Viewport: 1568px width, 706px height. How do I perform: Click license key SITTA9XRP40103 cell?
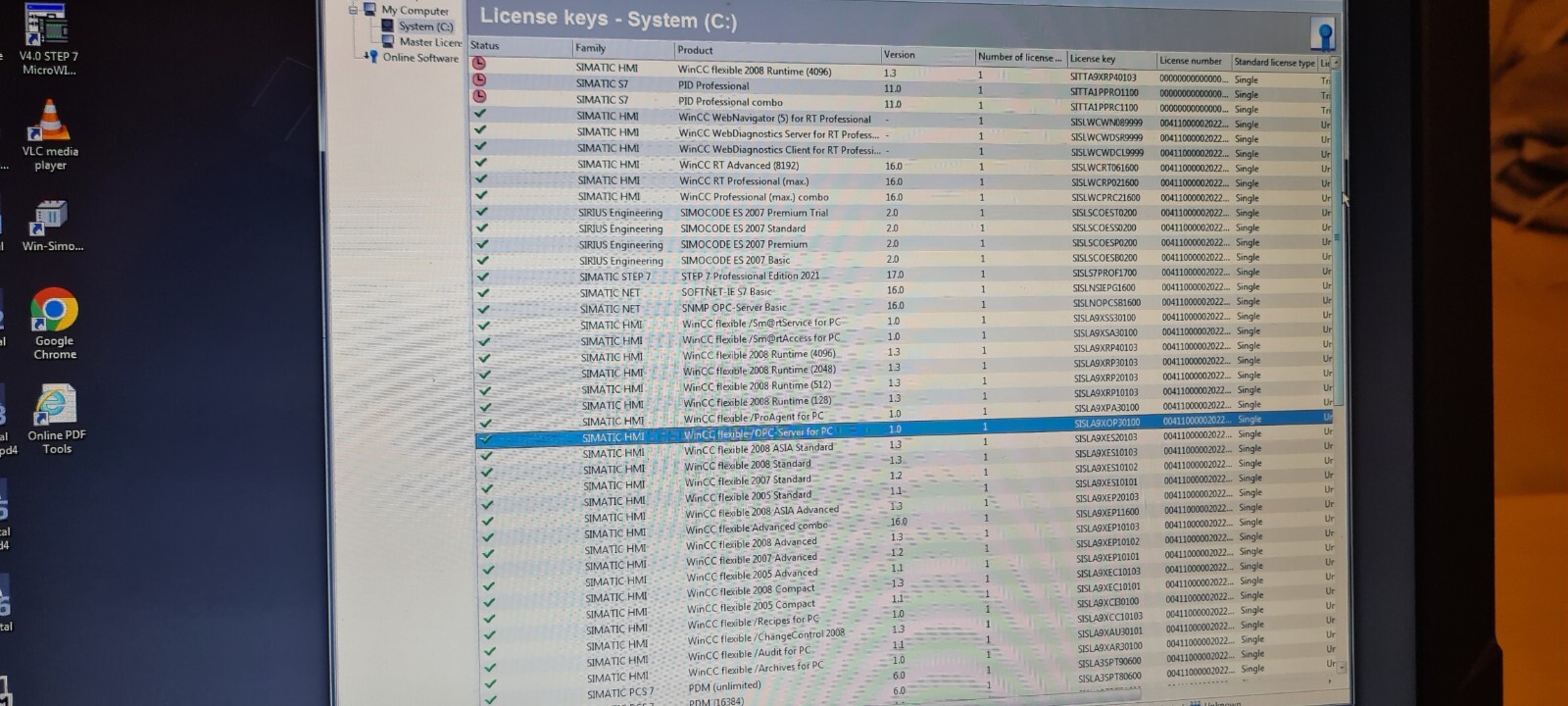pyautogui.click(x=1102, y=77)
